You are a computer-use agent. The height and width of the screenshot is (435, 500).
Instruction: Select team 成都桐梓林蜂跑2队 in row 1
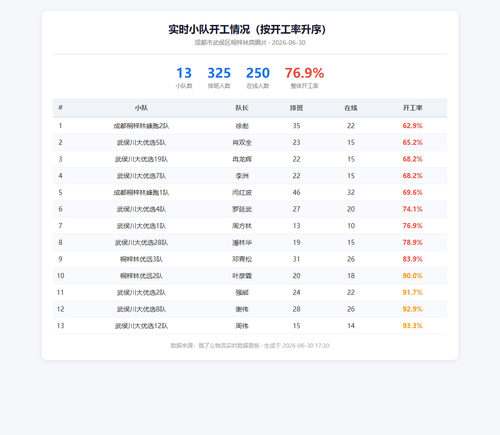[141, 126]
